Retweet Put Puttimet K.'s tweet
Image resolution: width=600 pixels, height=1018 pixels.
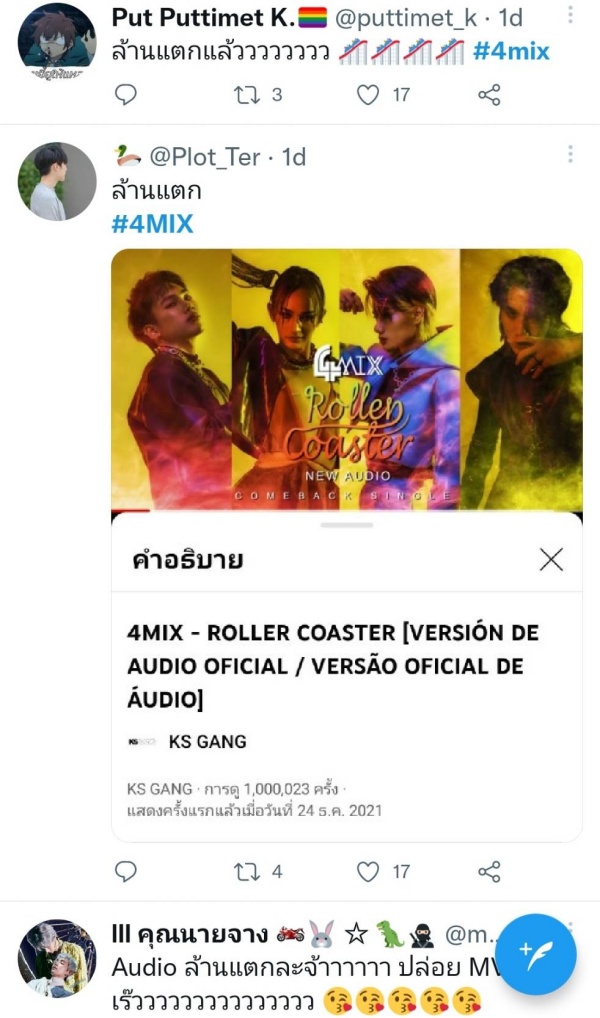click(247, 95)
